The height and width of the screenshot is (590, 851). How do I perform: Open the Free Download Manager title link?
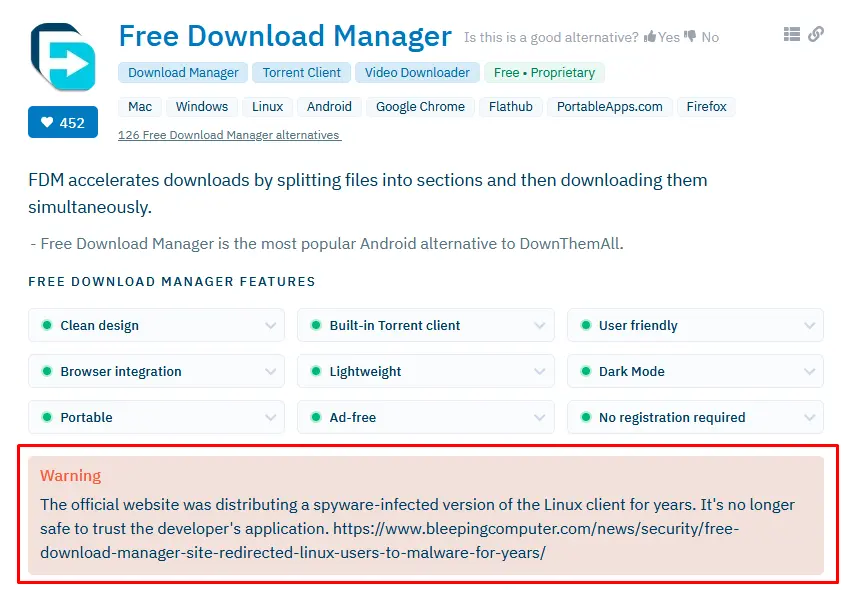285,36
